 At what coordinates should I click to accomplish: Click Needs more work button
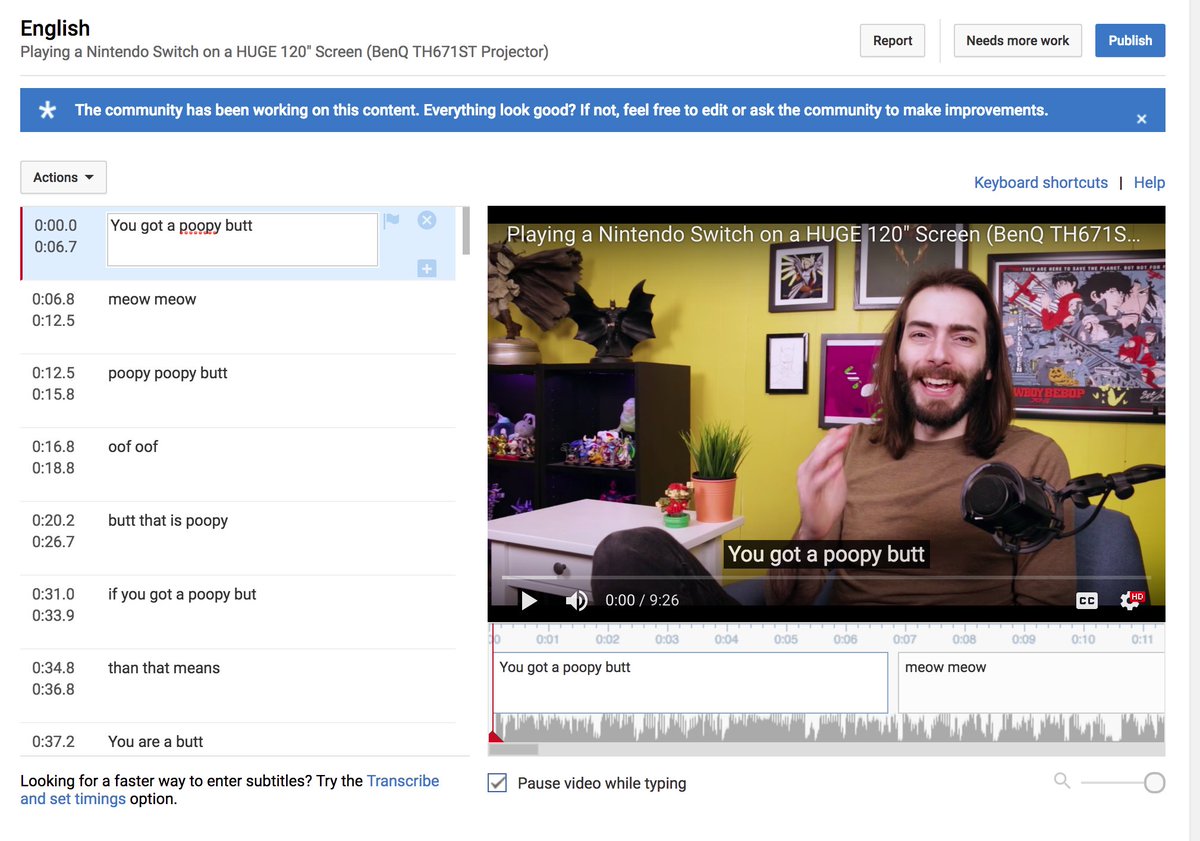1017,41
